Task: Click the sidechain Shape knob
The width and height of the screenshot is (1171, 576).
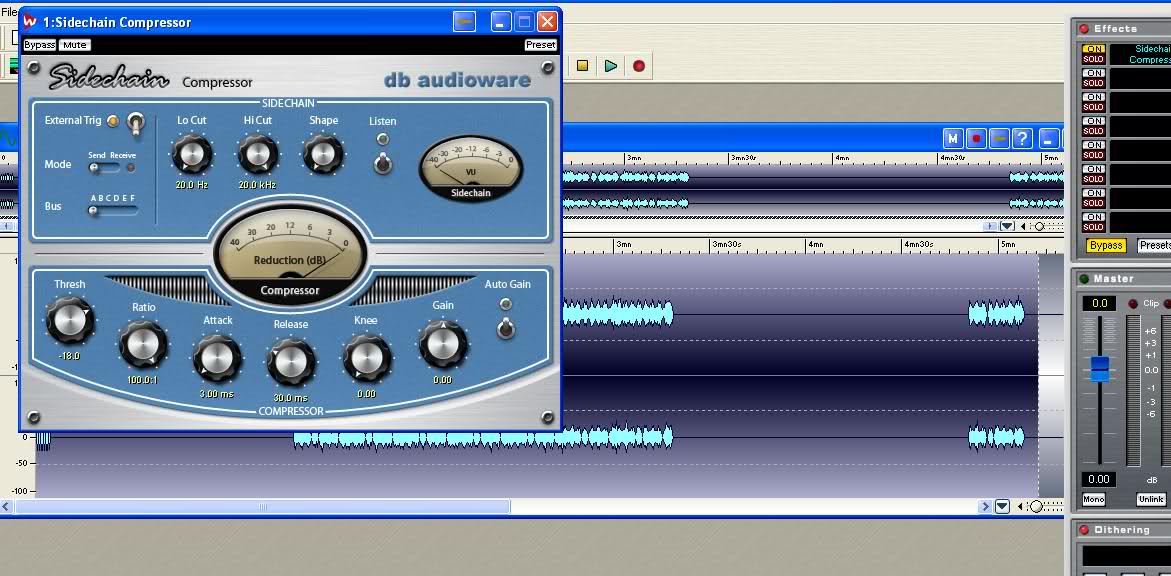Action: pos(323,155)
